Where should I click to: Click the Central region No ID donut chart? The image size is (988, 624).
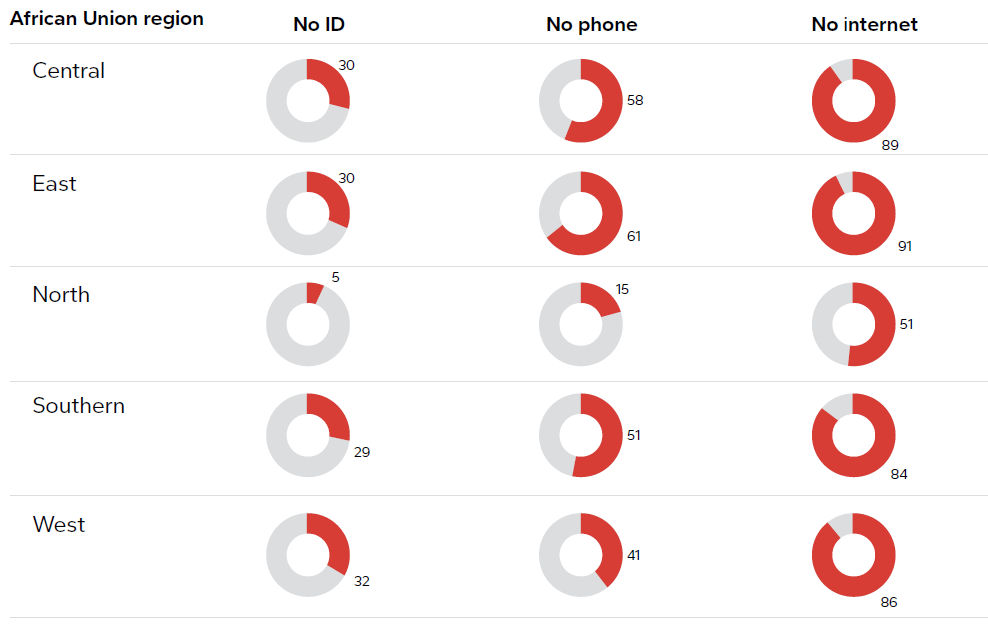point(308,100)
